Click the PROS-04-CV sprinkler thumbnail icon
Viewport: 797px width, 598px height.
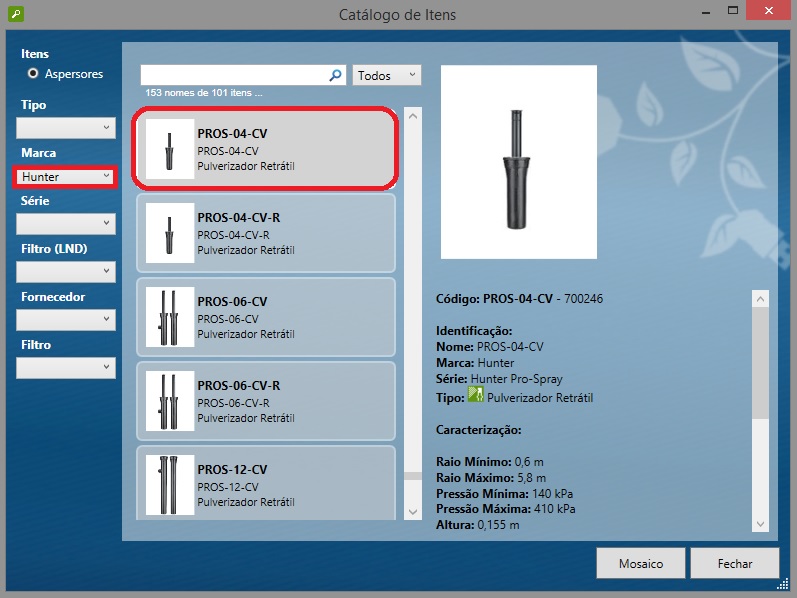point(169,149)
